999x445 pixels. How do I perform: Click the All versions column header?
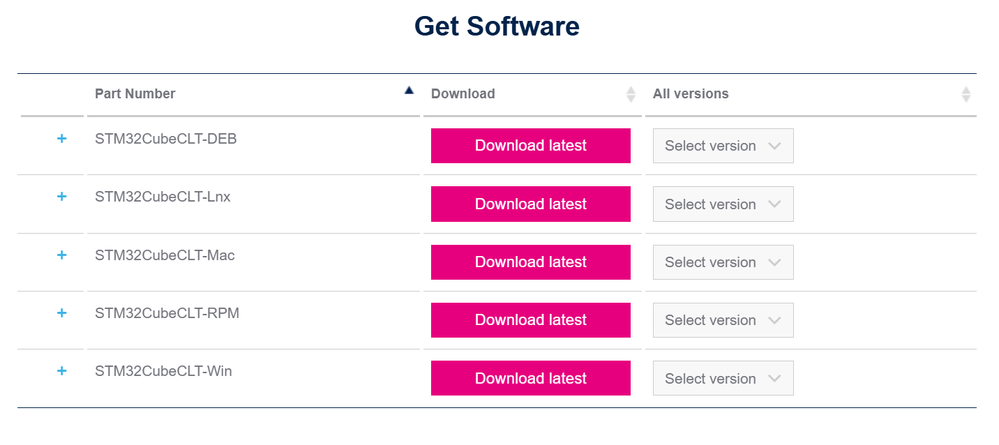[x=691, y=94]
